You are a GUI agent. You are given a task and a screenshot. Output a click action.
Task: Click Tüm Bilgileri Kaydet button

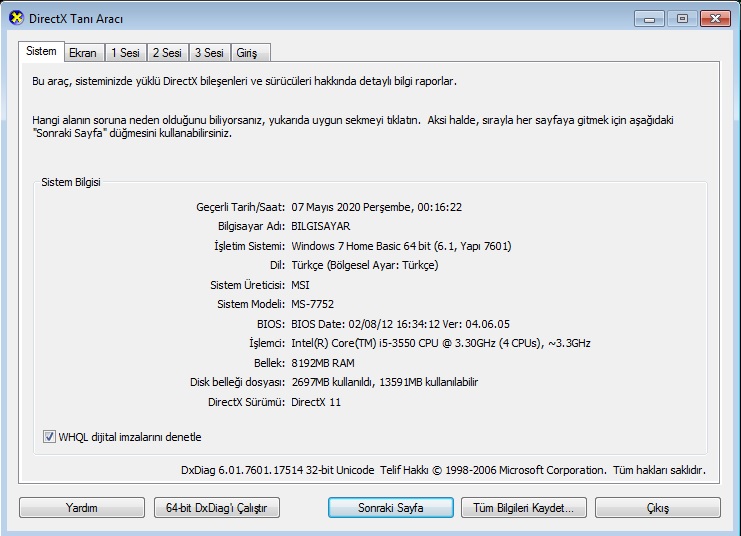[524, 508]
